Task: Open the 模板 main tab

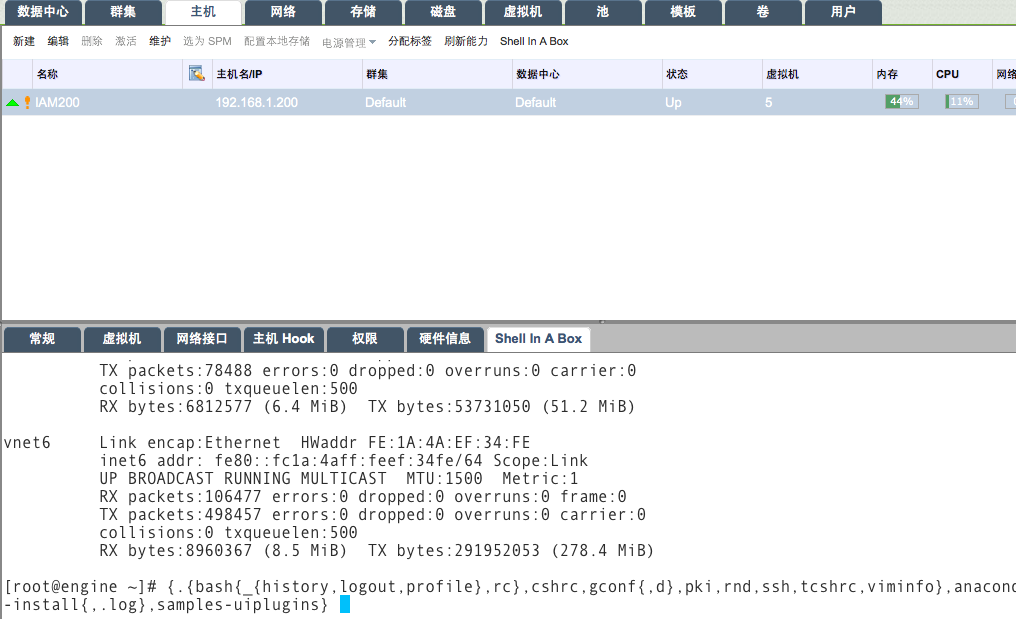Action: [x=683, y=12]
